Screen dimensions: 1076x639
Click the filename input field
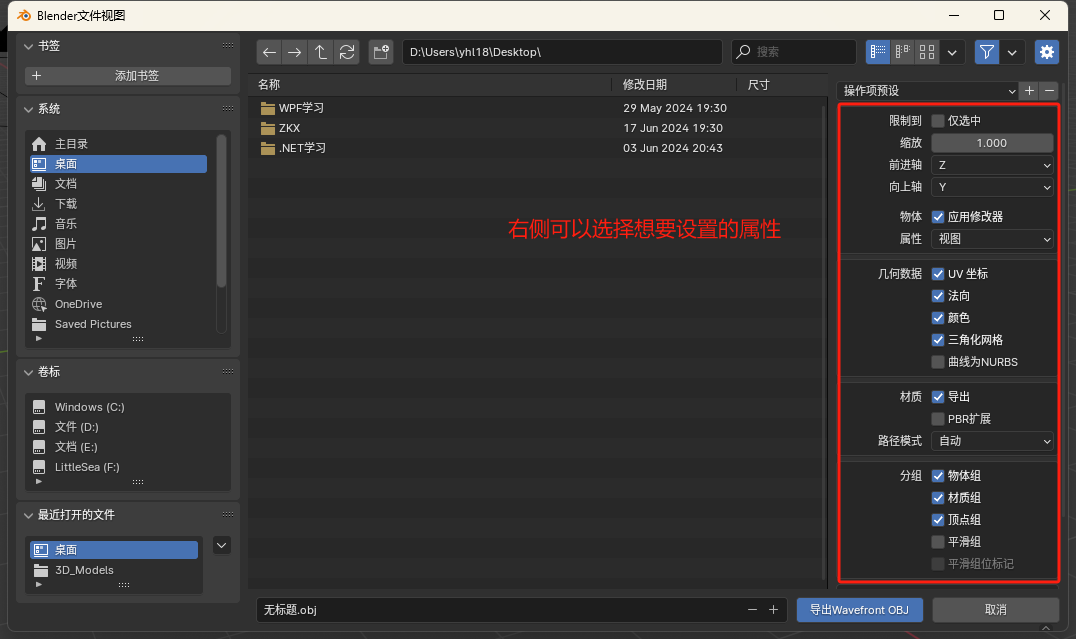tap(450, 609)
